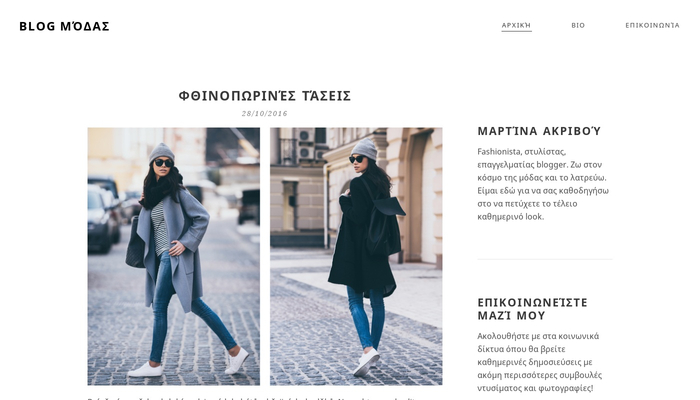
Task: Click the parked cars in left photo
Action: (104, 214)
